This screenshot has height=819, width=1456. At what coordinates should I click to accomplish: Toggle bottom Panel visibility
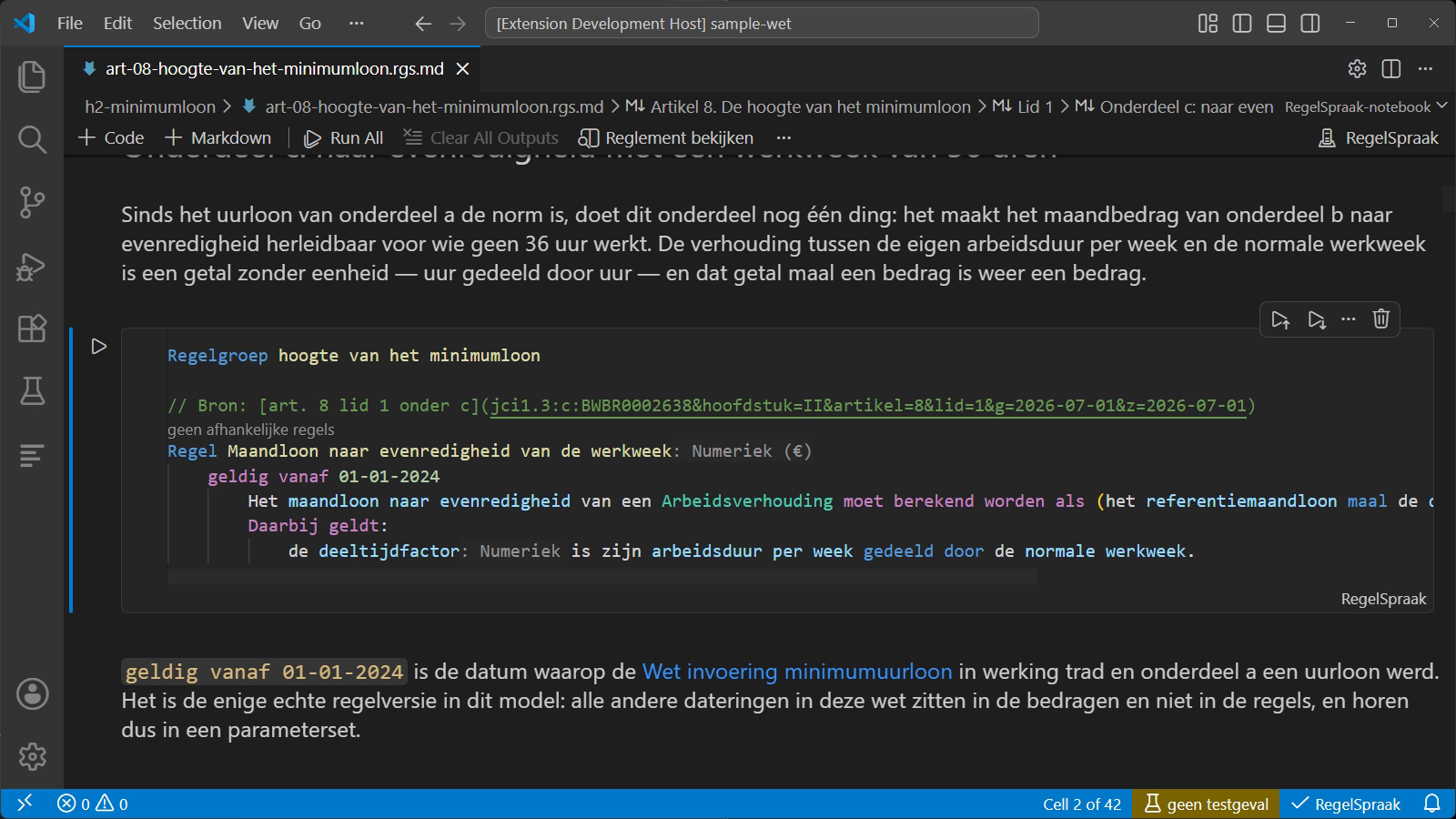1276,24
